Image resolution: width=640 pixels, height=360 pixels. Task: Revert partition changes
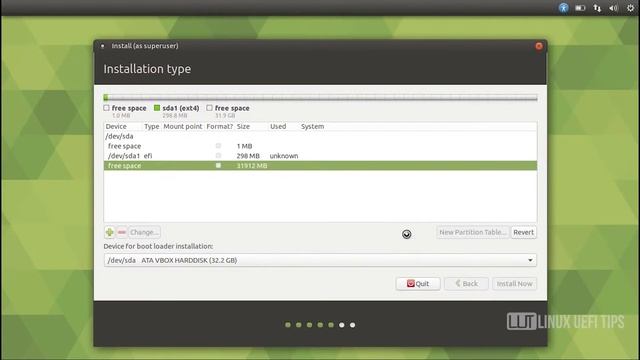[x=523, y=232]
